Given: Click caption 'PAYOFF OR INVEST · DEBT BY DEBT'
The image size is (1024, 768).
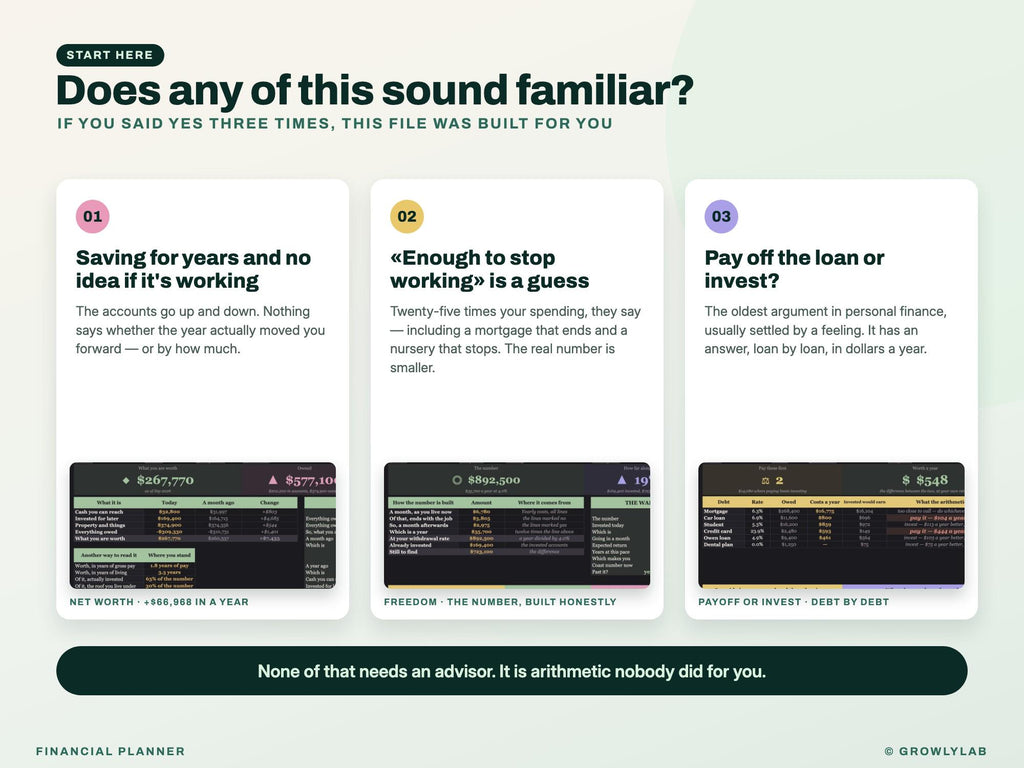Looking at the screenshot, I should (x=793, y=601).
